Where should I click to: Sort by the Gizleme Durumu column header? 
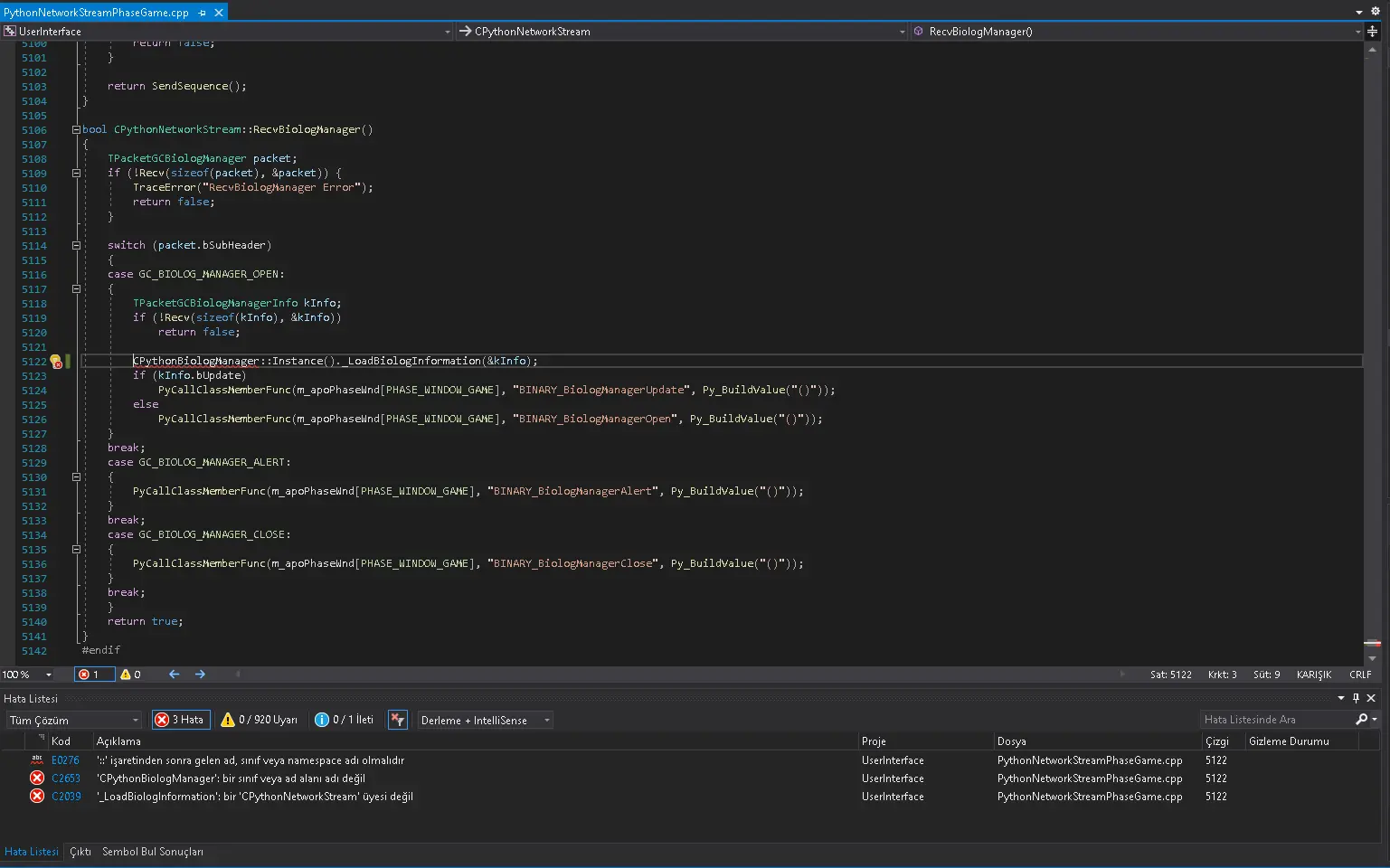coord(1301,741)
